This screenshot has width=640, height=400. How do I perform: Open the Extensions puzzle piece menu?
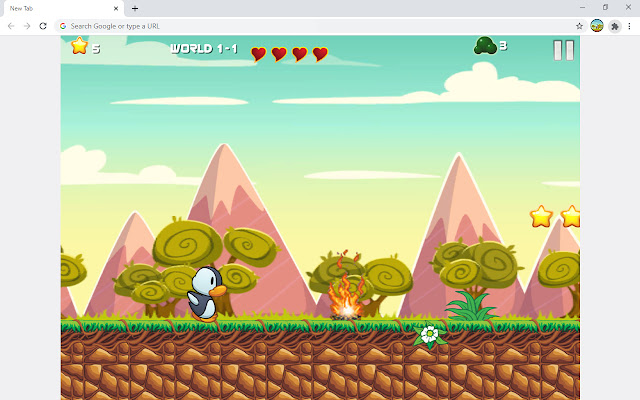click(615, 26)
